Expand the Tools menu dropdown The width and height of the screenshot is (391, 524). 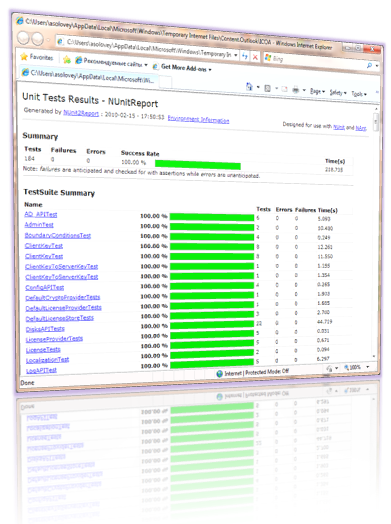pyautogui.click(x=359, y=94)
